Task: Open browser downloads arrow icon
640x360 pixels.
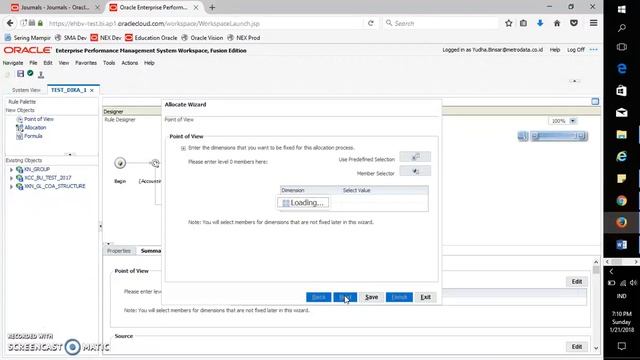Action: (540, 23)
